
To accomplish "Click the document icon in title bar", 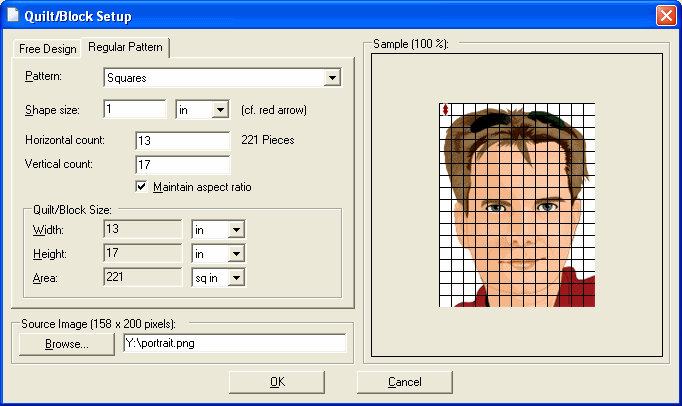I will (13, 15).
